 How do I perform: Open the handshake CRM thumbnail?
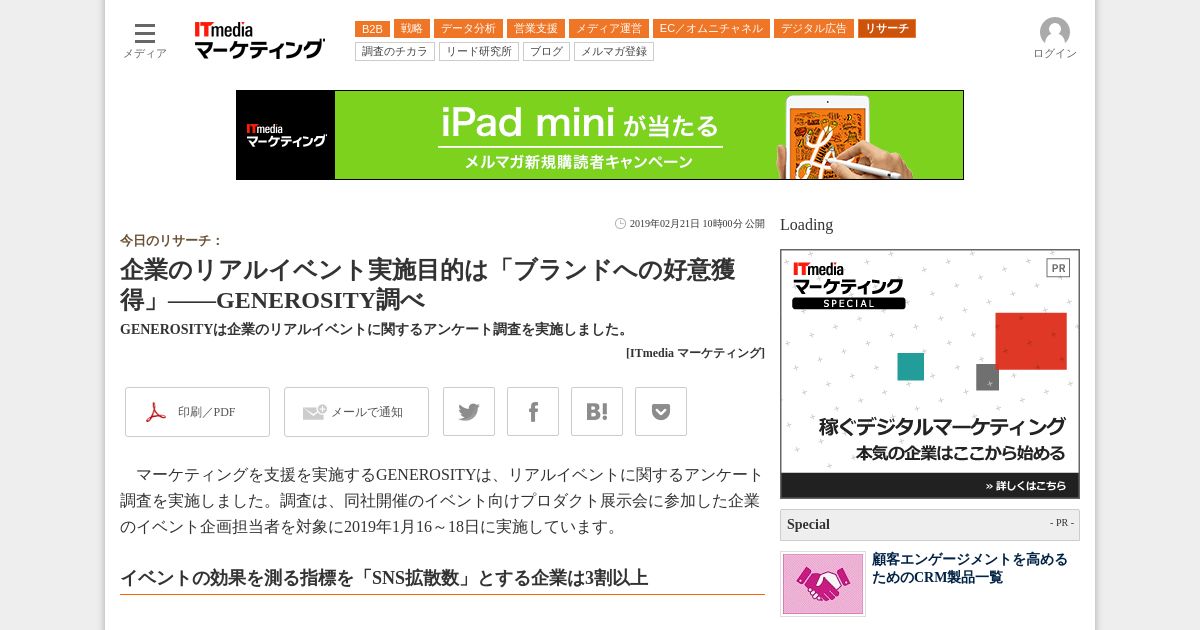(823, 584)
